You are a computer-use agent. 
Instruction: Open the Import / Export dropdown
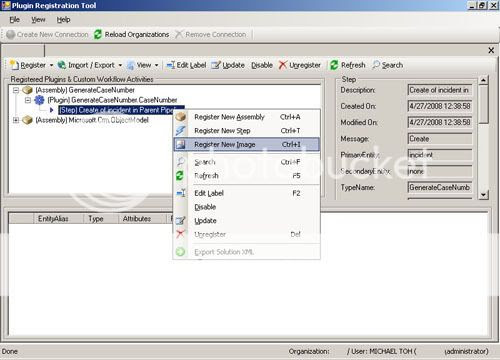pyautogui.click(x=120, y=65)
